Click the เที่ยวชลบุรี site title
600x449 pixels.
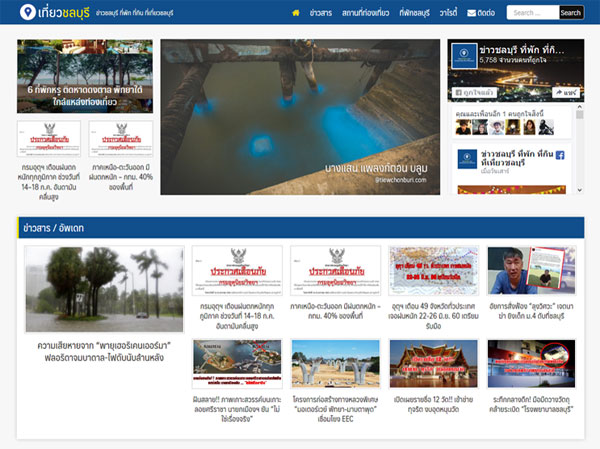[64, 13]
